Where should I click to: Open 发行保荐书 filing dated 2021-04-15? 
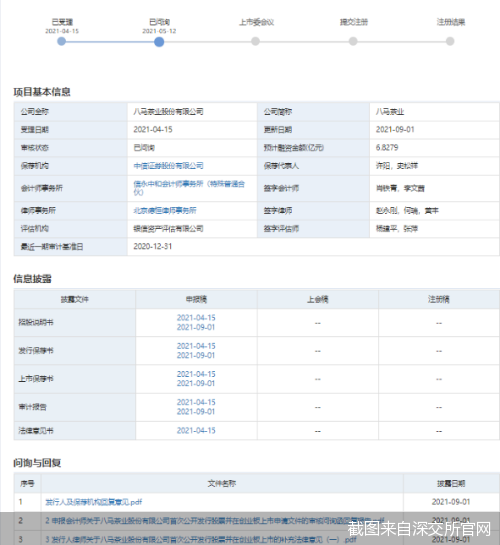click(x=196, y=346)
